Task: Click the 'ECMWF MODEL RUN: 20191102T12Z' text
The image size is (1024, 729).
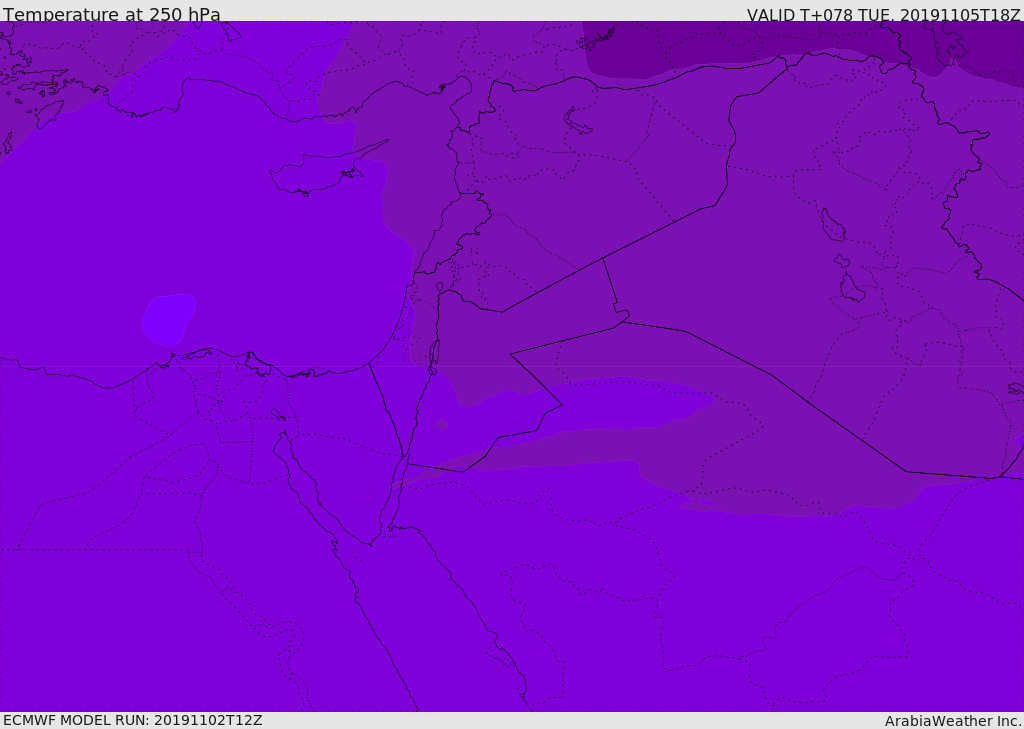Action: [133, 720]
